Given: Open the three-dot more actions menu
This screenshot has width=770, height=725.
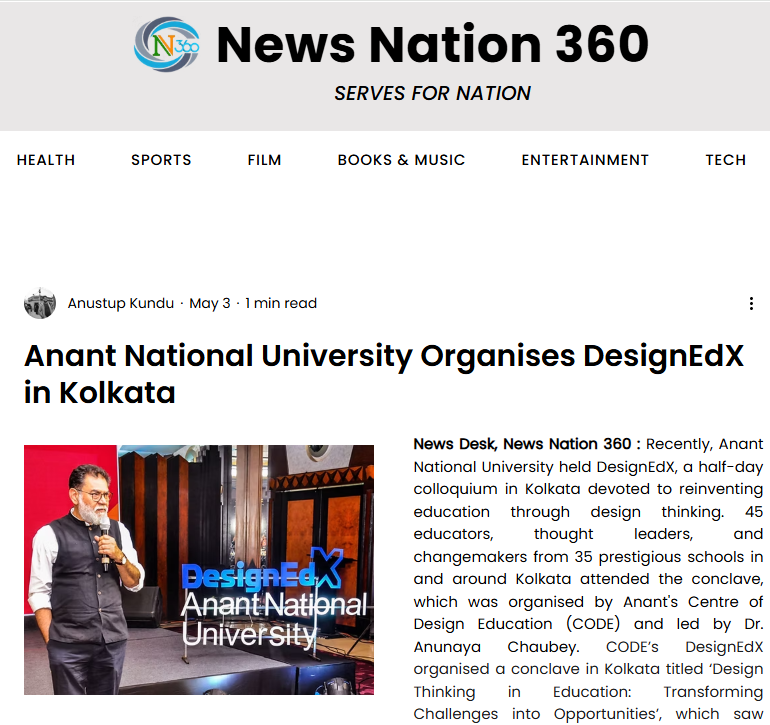Looking at the screenshot, I should tap(751, 304).
